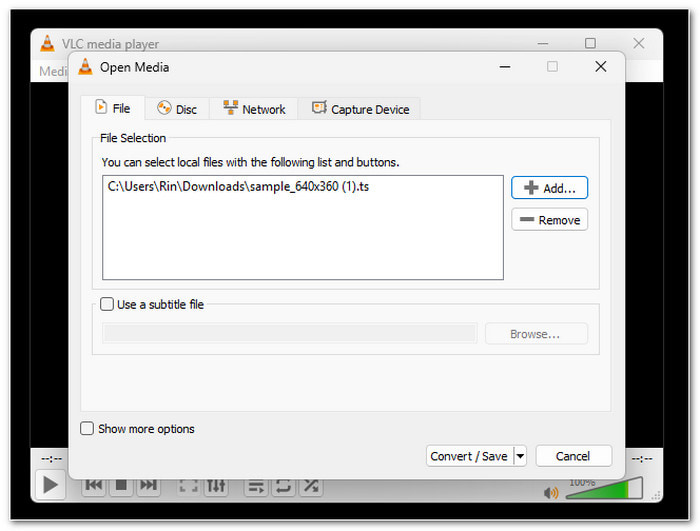Click the remaining time label in VLC
Image resolution: width=700 pixels, height=531 pixels.
[x=642, y=459]
